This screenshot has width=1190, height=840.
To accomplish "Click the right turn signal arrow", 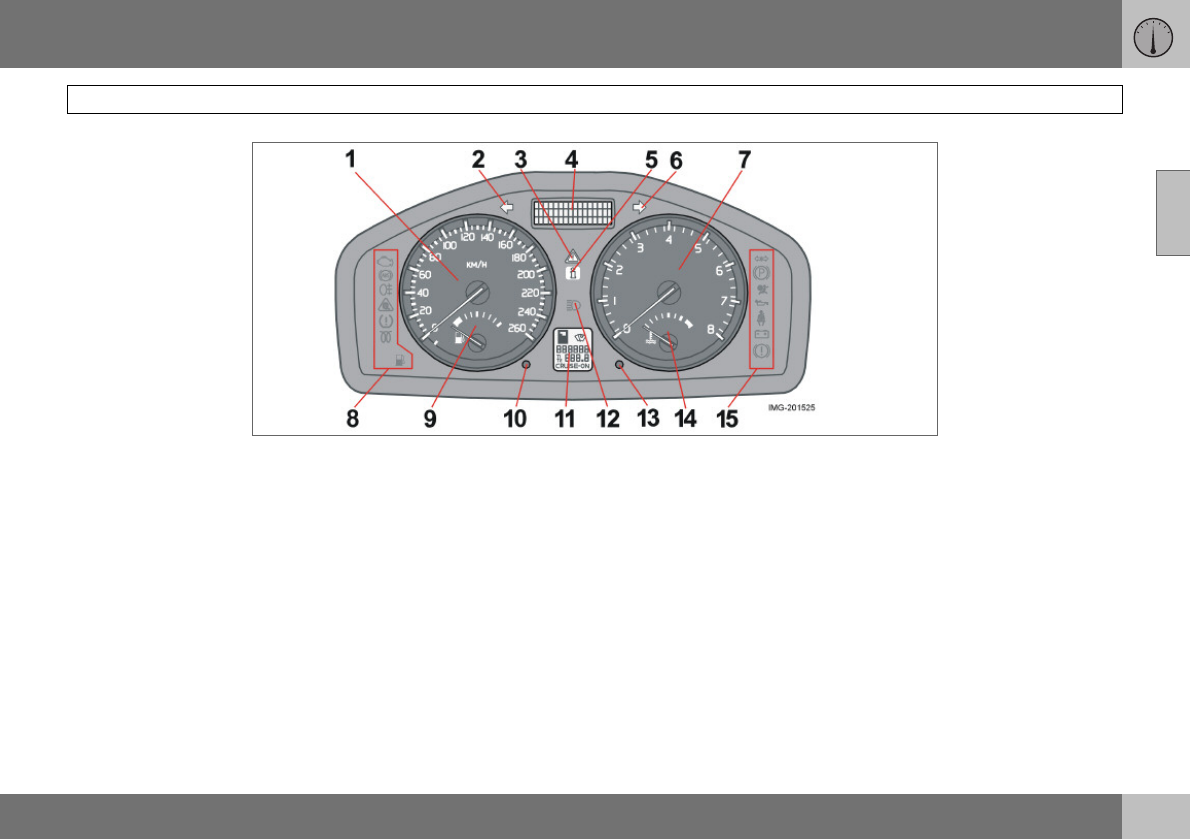I will (x=639, y=208).
